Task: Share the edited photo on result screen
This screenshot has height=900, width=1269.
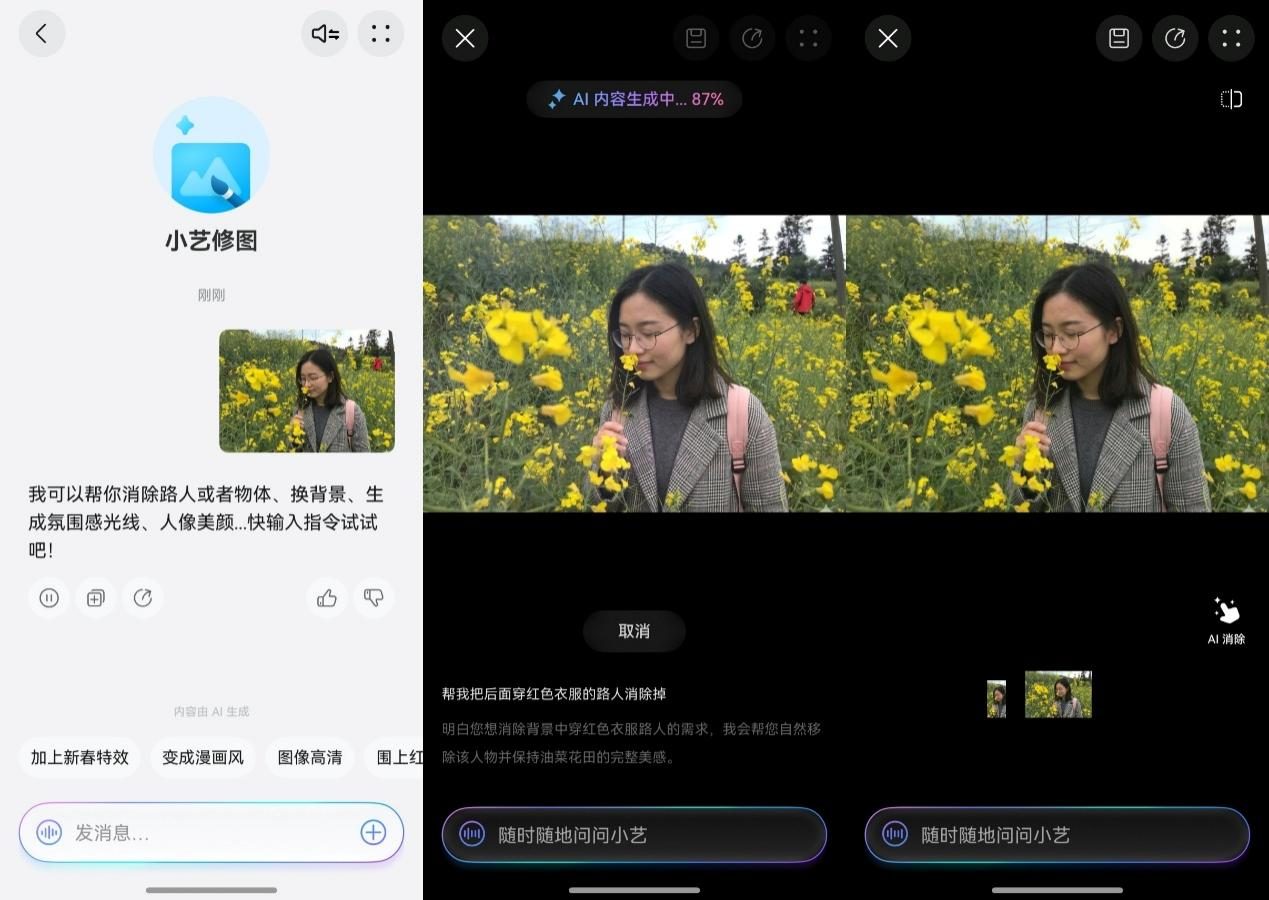Action: click(x=1175, y=38)
